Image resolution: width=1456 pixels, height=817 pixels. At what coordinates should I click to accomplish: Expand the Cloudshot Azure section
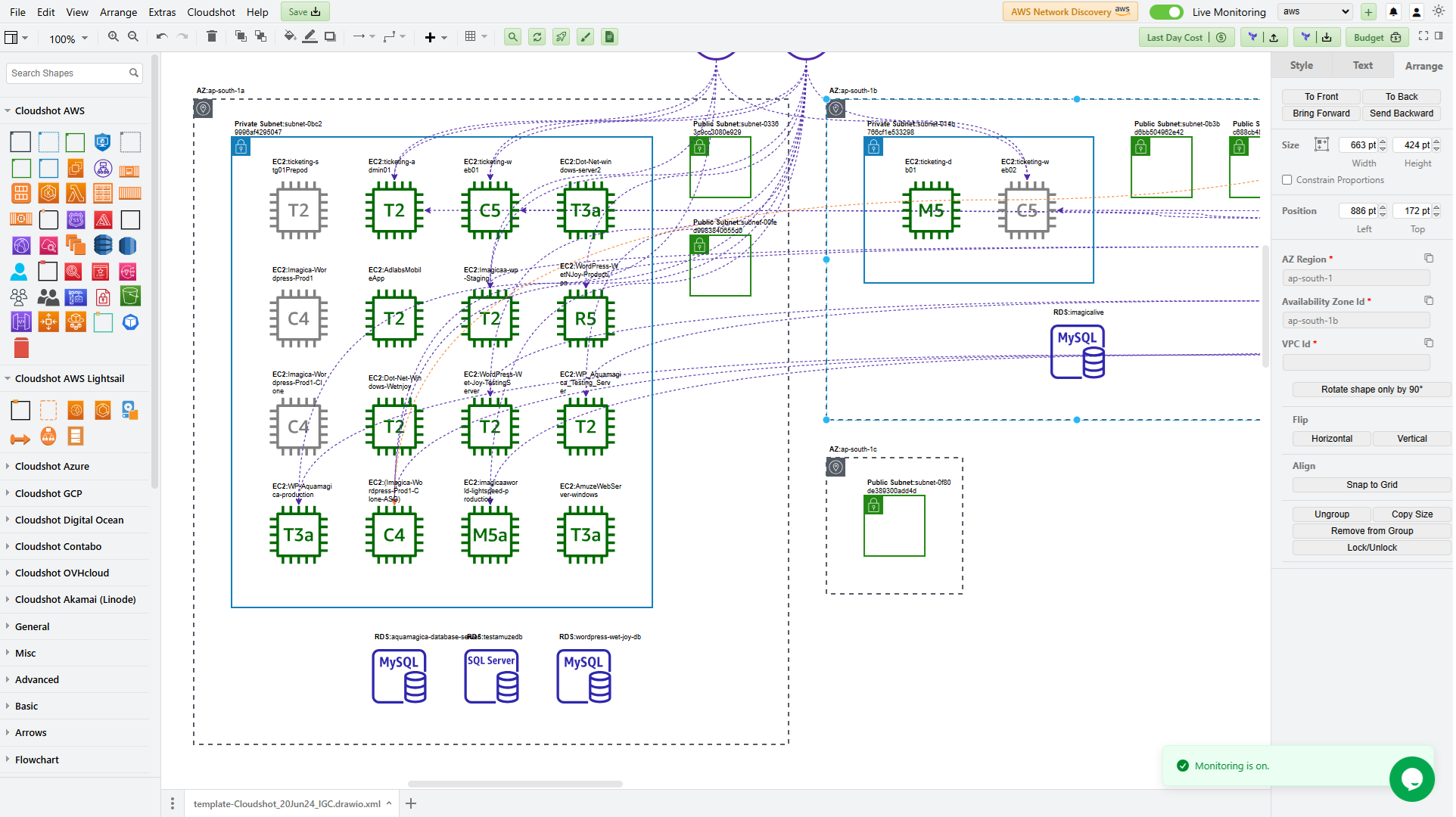click(x=52, y=468)
